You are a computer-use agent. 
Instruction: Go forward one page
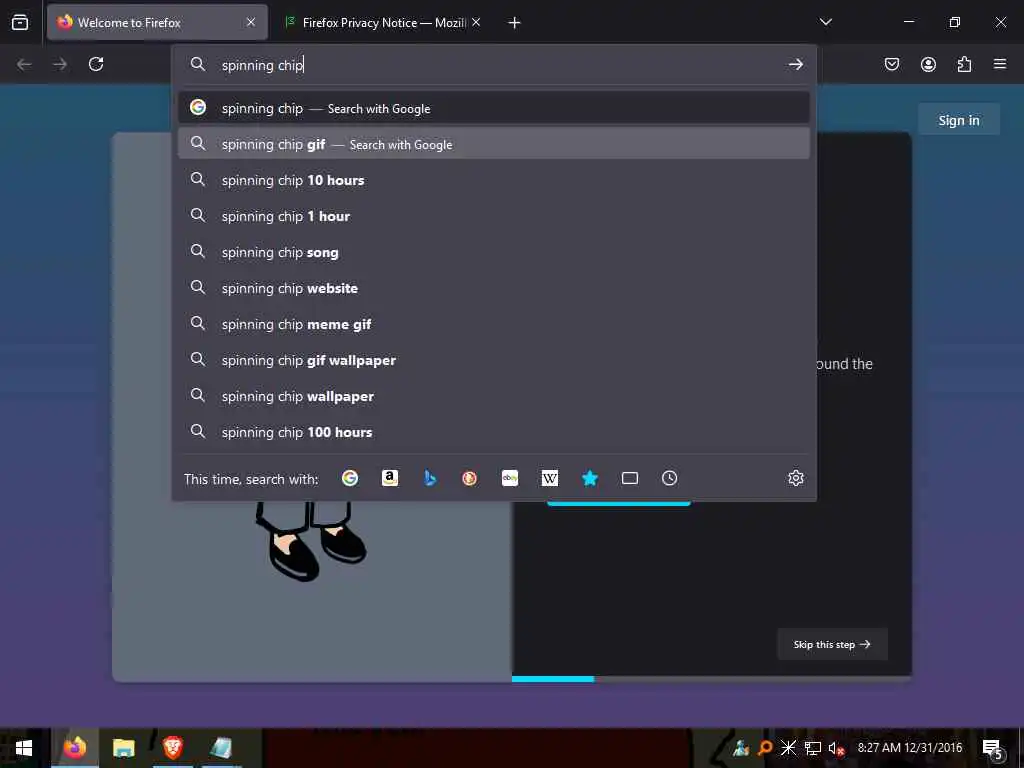click(60, 64)
